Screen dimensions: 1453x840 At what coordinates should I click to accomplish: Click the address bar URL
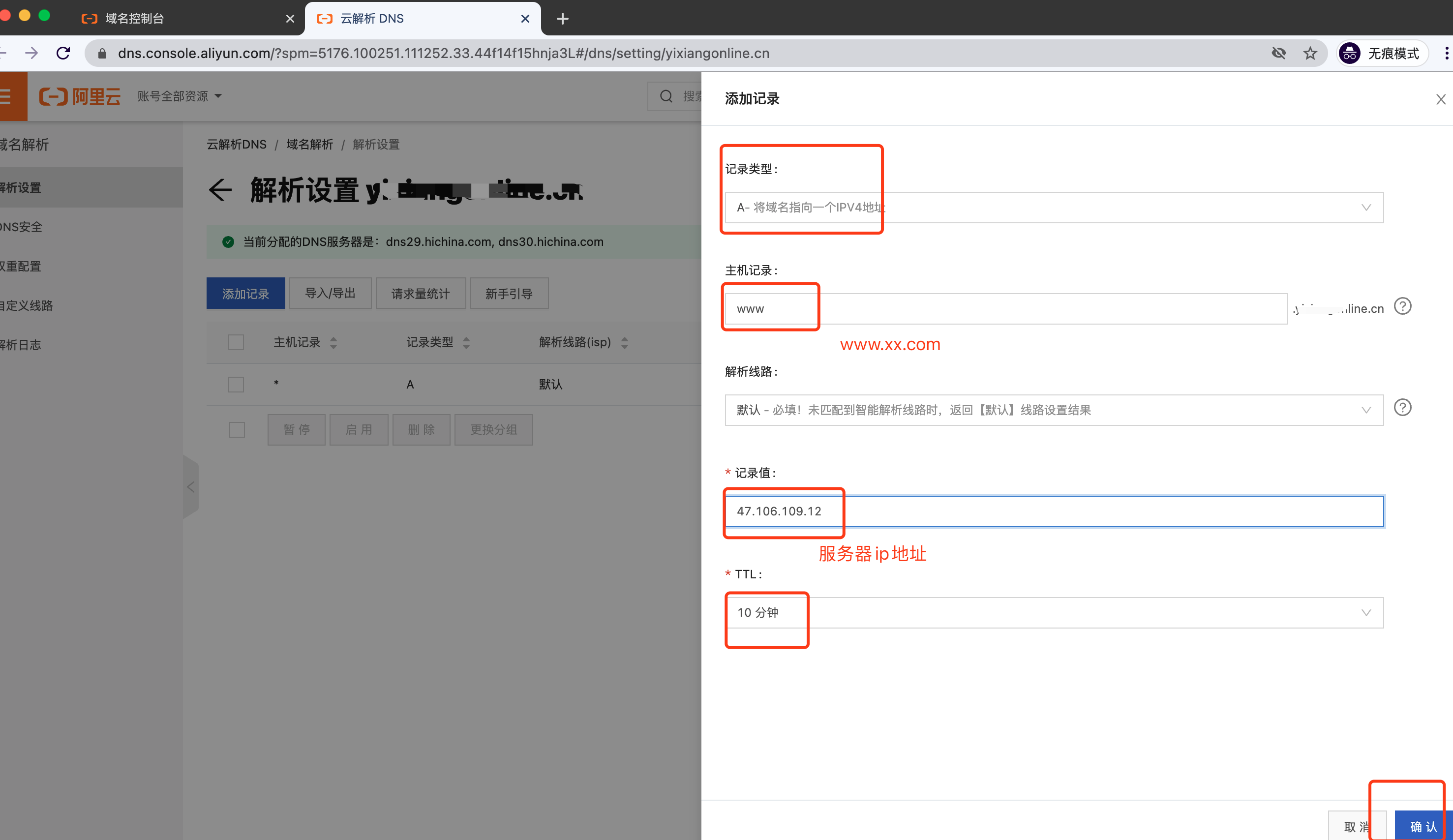point(443,53)
